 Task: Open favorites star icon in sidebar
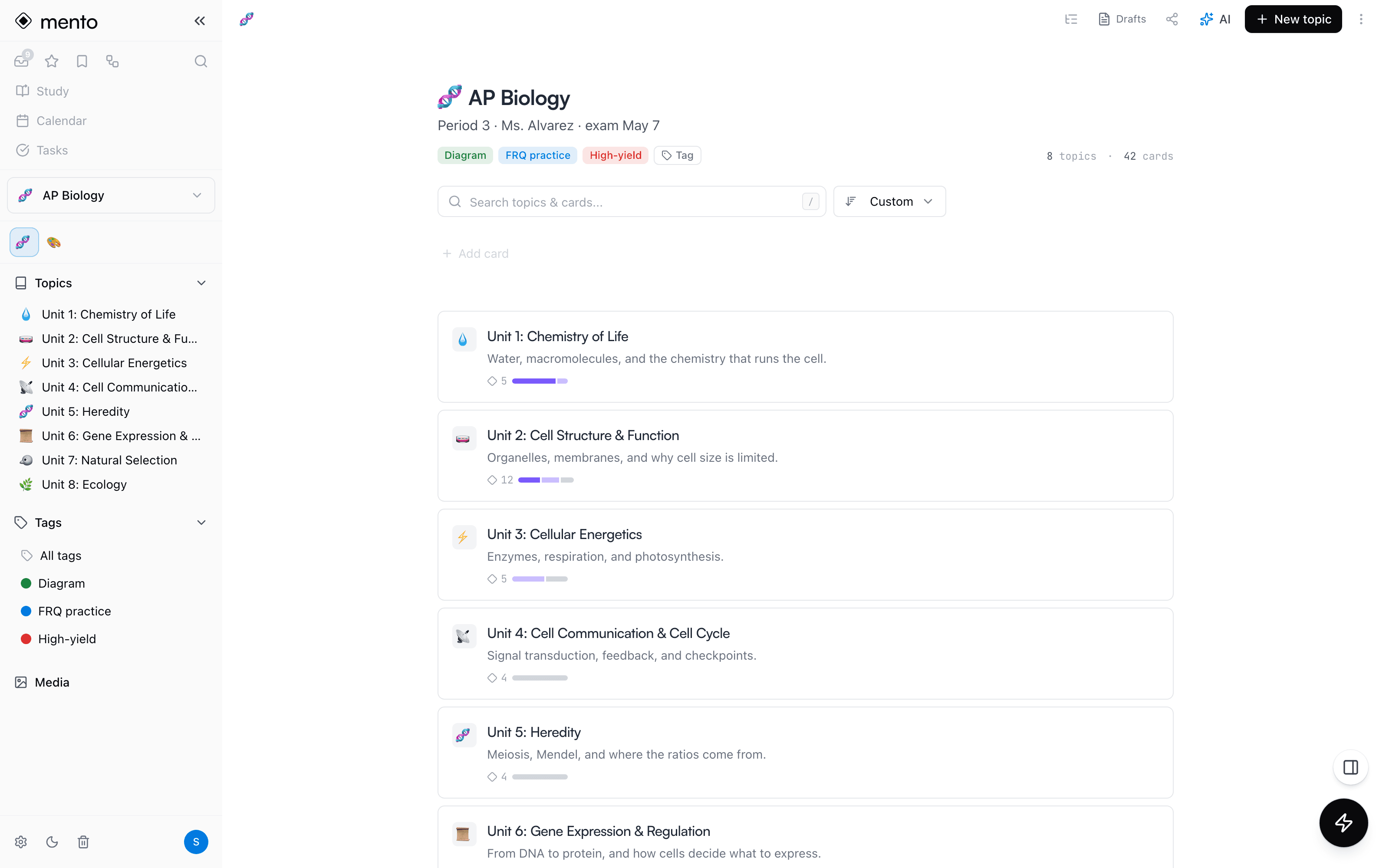point(52,61)
